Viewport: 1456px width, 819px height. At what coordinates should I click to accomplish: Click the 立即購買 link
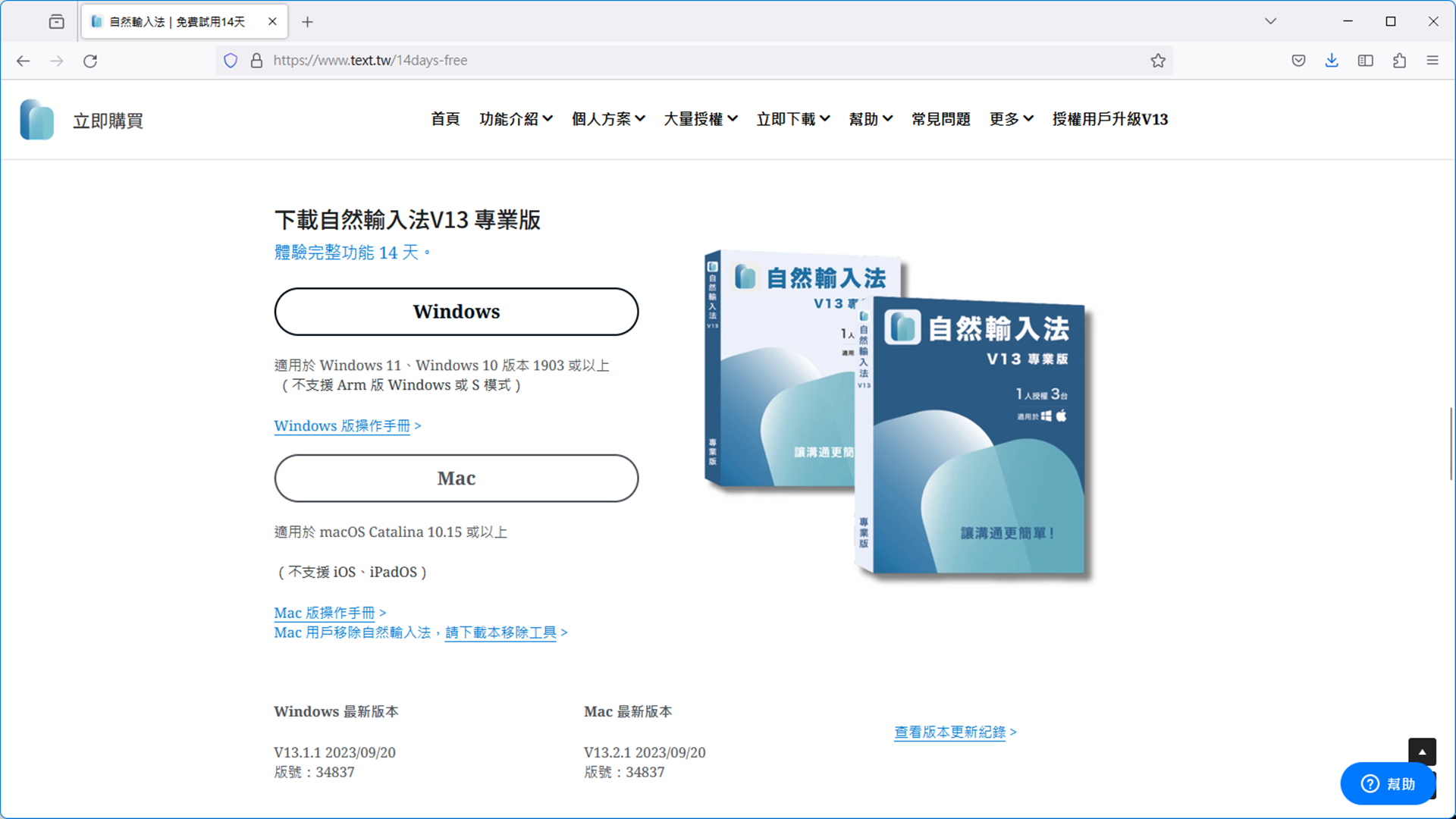108,121
